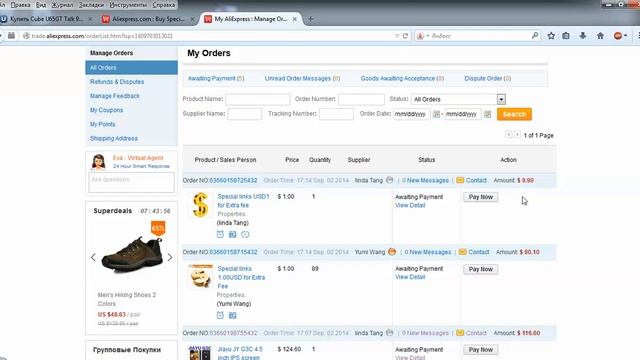Click snapshot icon under Yumi Wang product
640x360 pixels.
[x=233, y=315]
